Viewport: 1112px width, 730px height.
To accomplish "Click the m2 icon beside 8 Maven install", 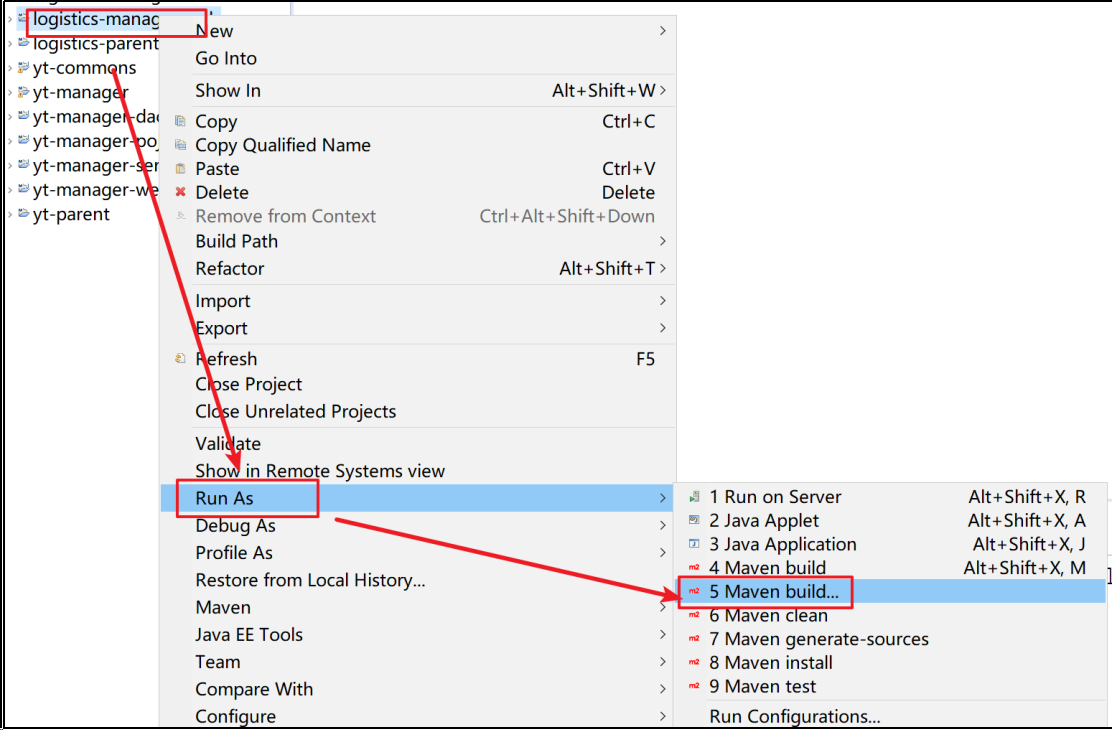I will 694,663.
